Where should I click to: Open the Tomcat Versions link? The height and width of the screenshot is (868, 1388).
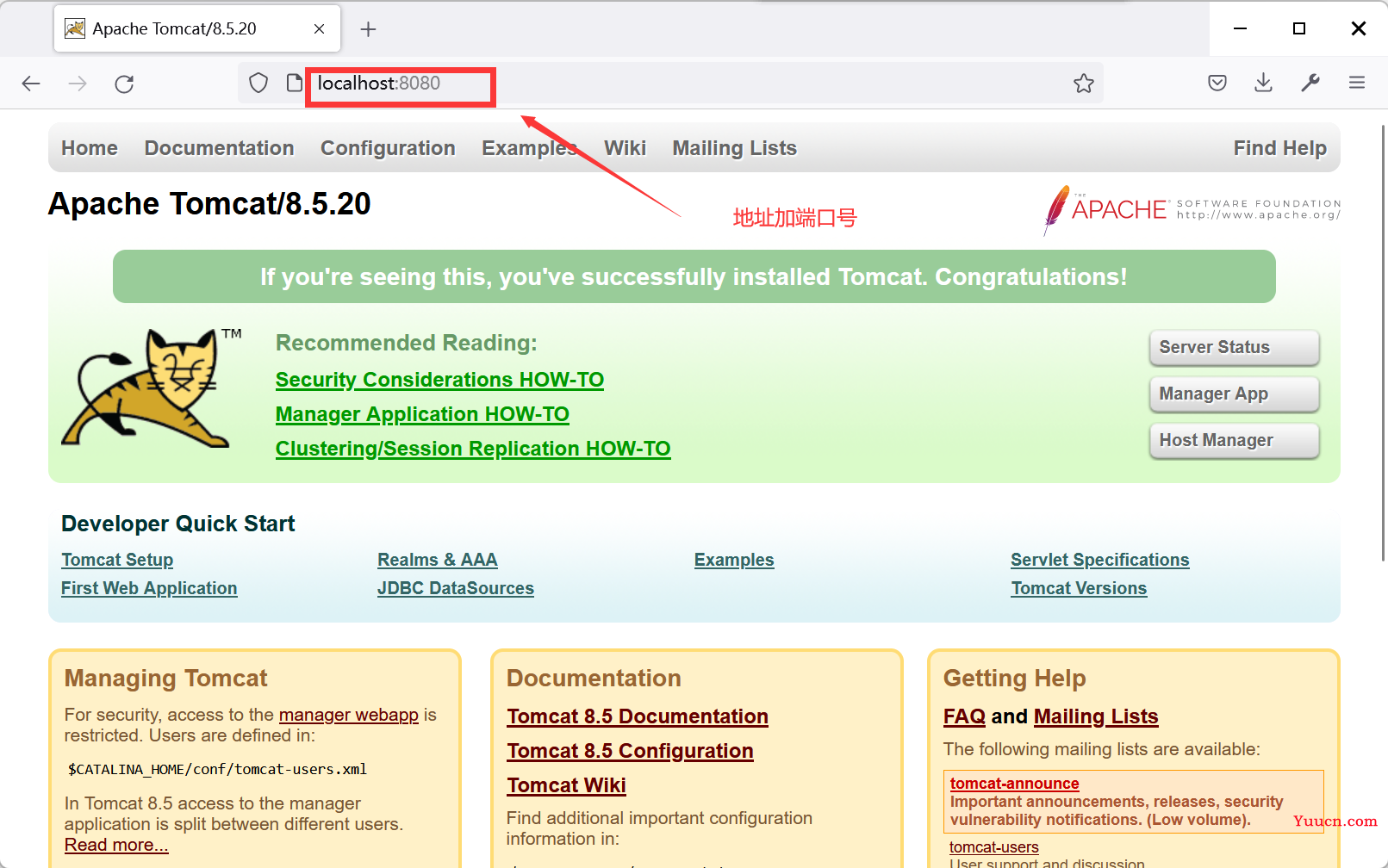[1079, 588]
